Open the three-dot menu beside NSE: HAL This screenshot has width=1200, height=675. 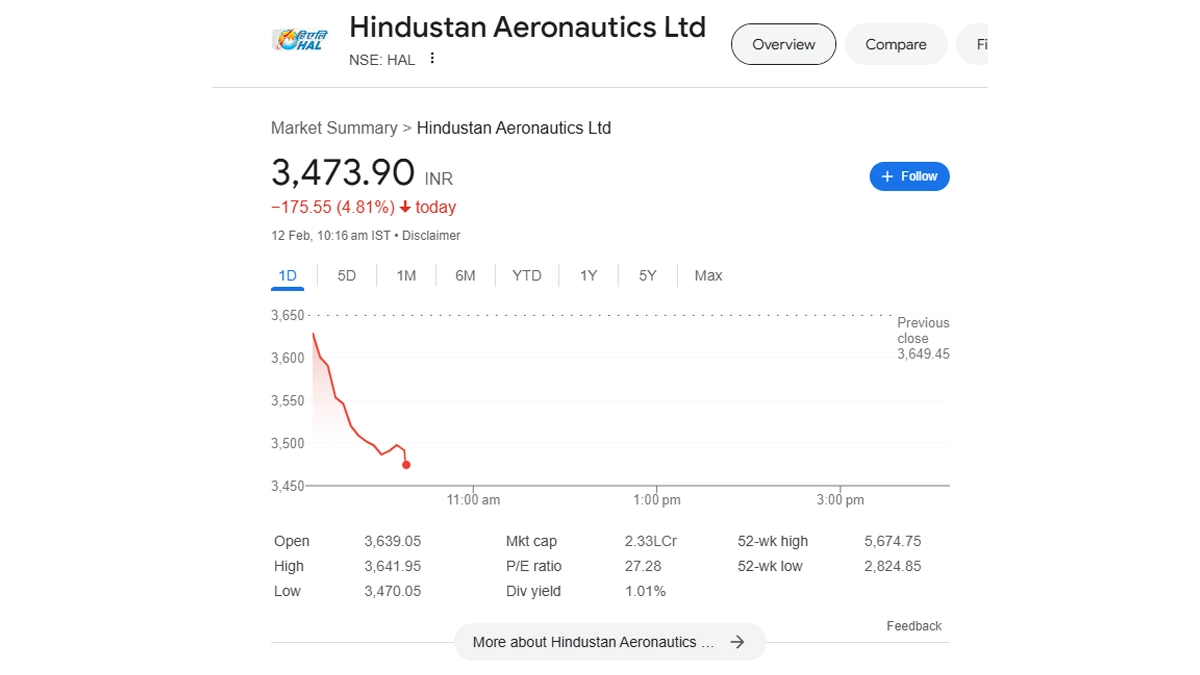[x=432, y=59]
